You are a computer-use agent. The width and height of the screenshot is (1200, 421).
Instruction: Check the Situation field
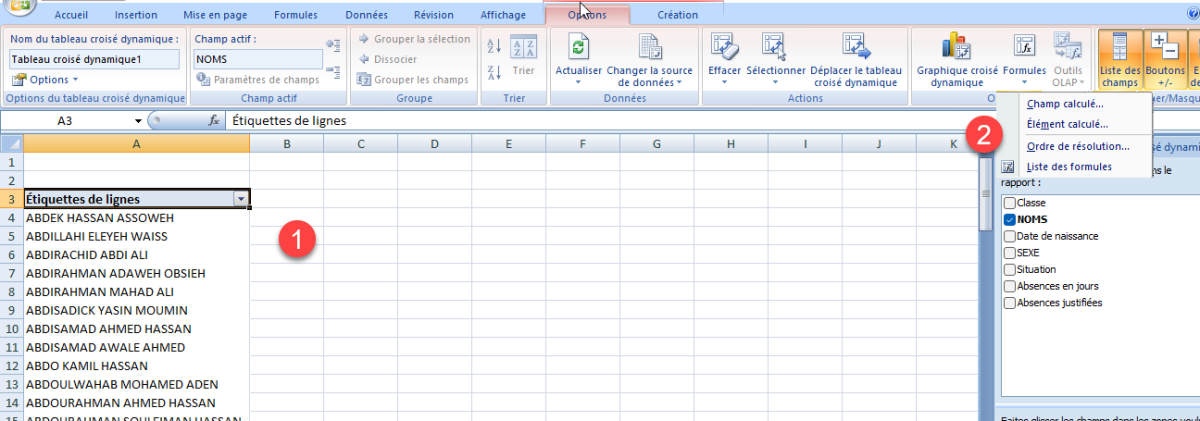coord(1009,269)
